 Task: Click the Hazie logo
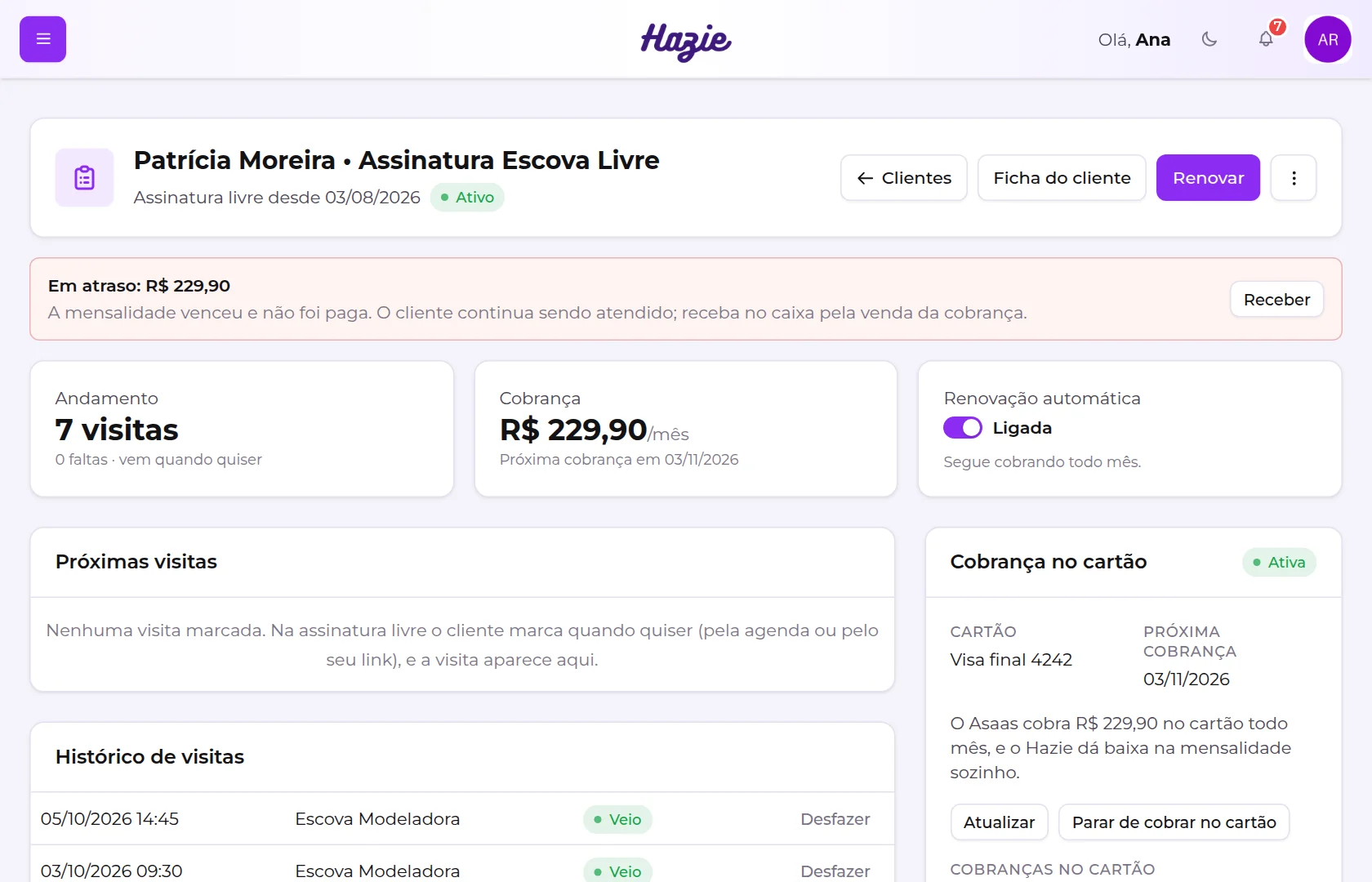coord(686,41)
